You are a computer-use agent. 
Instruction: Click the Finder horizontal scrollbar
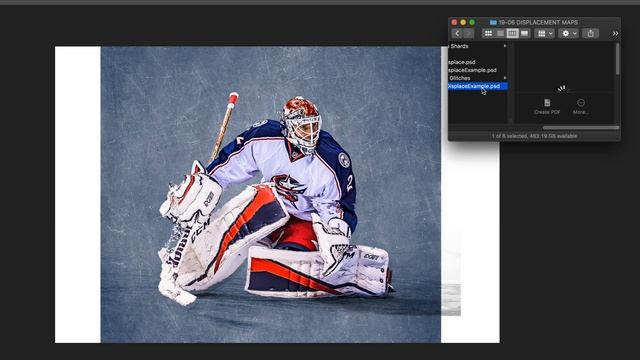click(x=580, y=128)
